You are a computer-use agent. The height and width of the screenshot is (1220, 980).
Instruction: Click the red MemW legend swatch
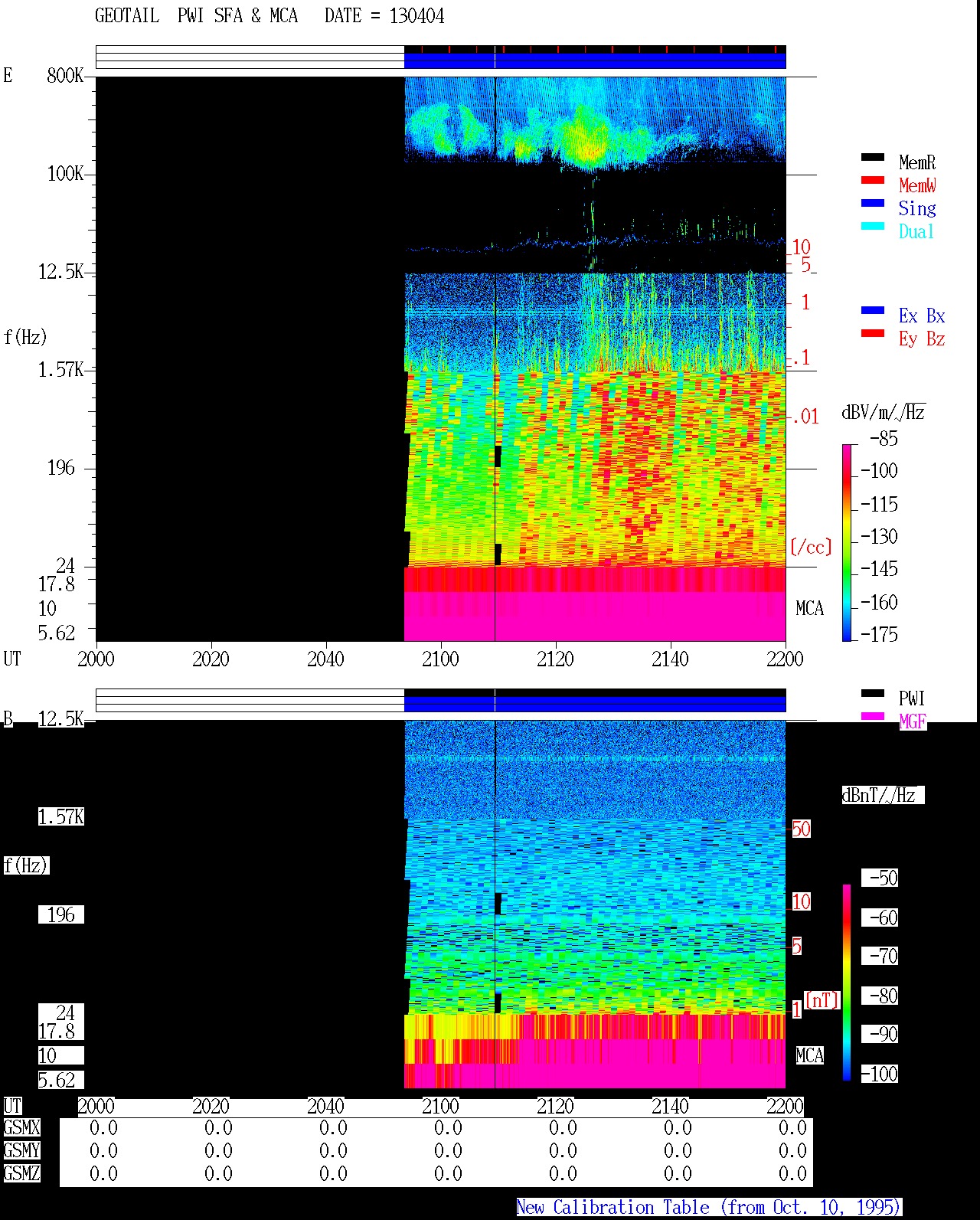pyautogui.click(x=873, y=180)
